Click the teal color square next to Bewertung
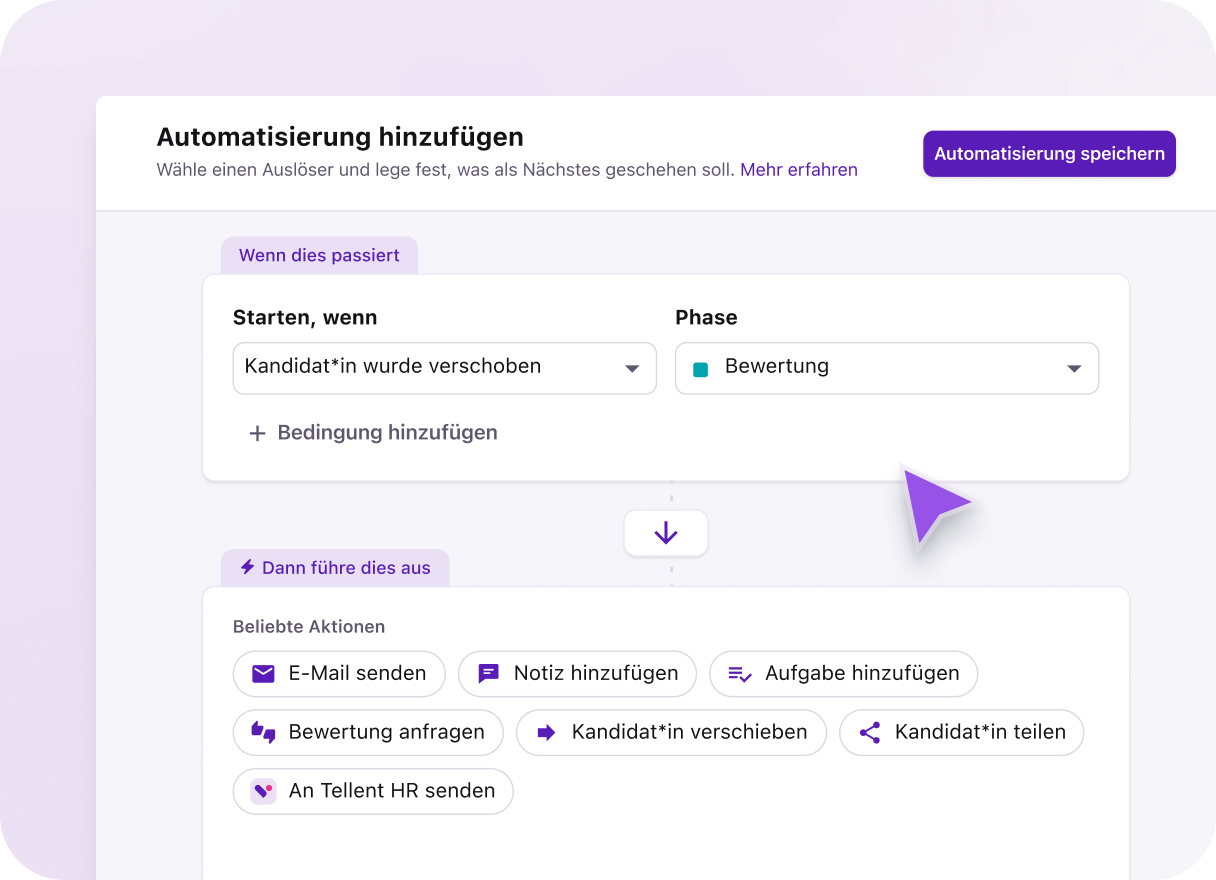 tap(700, 369)
